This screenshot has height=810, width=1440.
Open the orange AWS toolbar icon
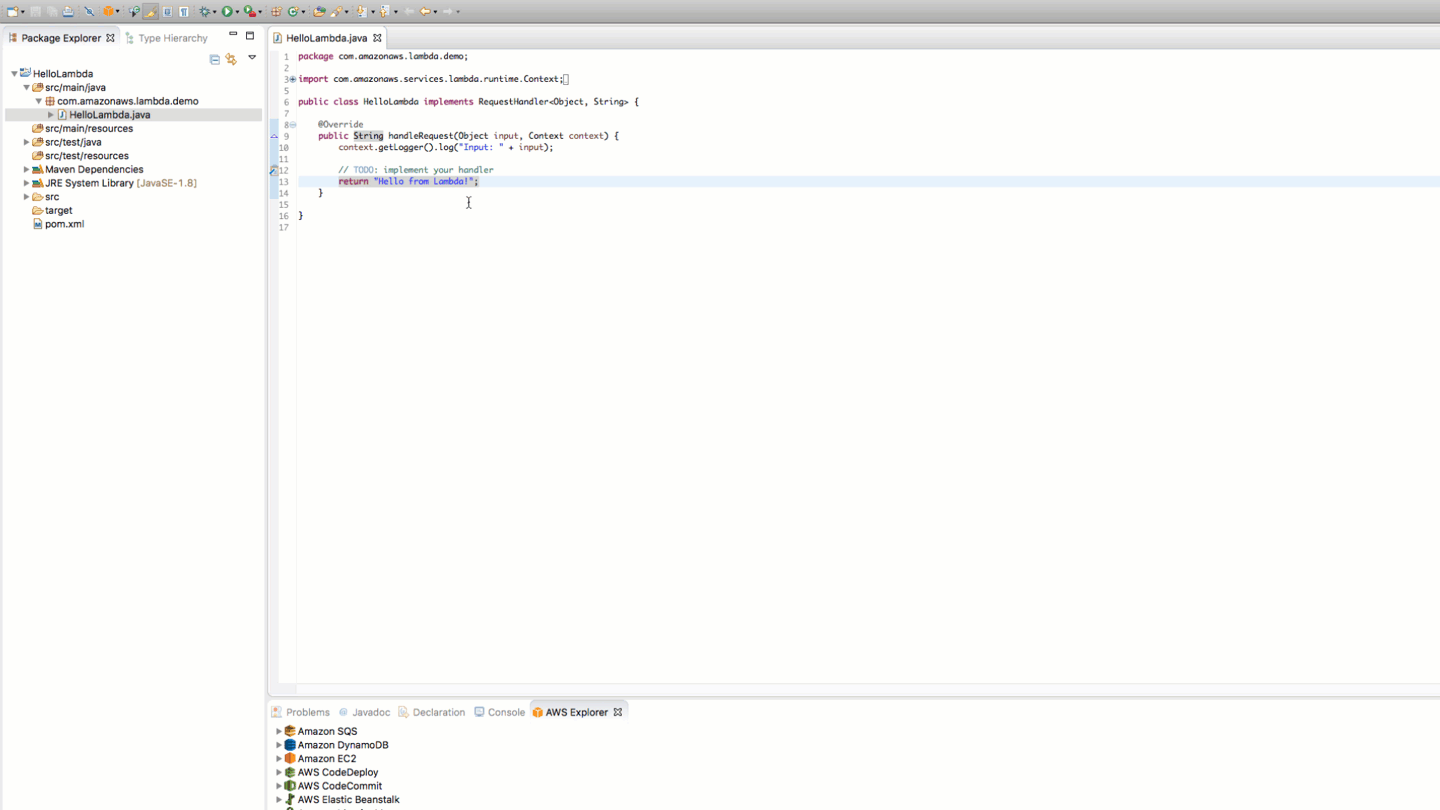pyautogui.click(x=108, y=11)
